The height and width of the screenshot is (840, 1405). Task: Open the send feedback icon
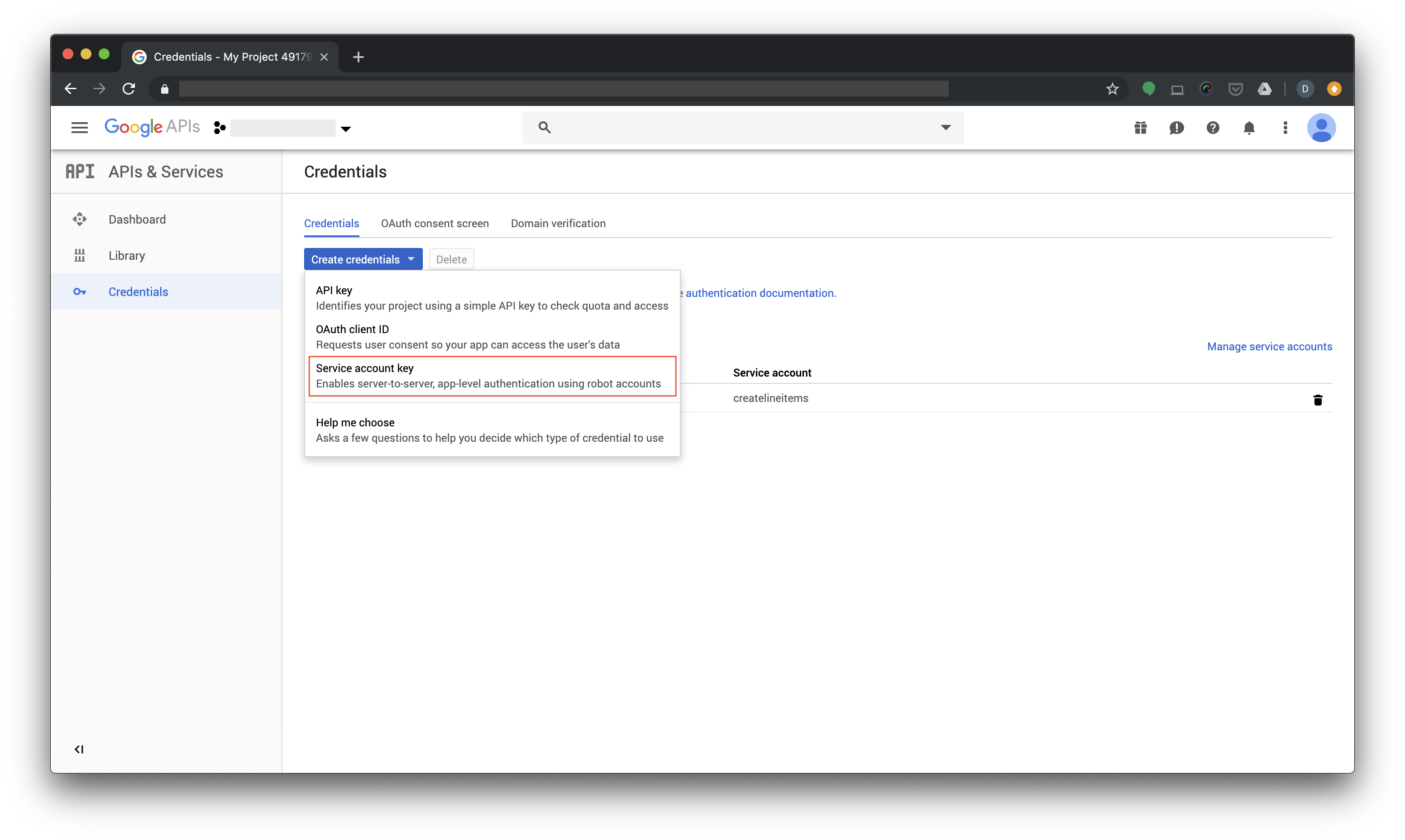[x=1176, y=128]
